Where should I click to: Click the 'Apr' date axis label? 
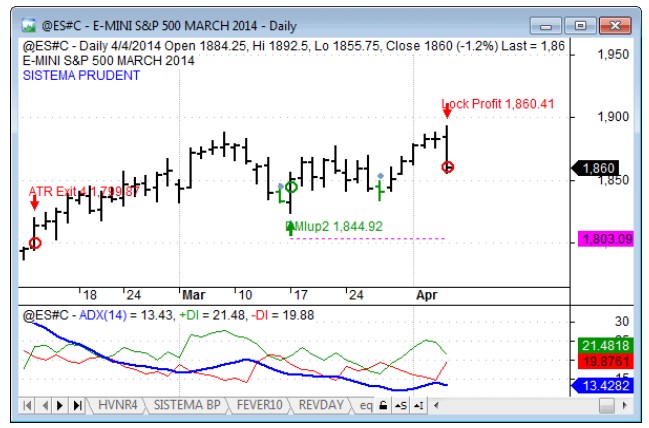point(427,295)
